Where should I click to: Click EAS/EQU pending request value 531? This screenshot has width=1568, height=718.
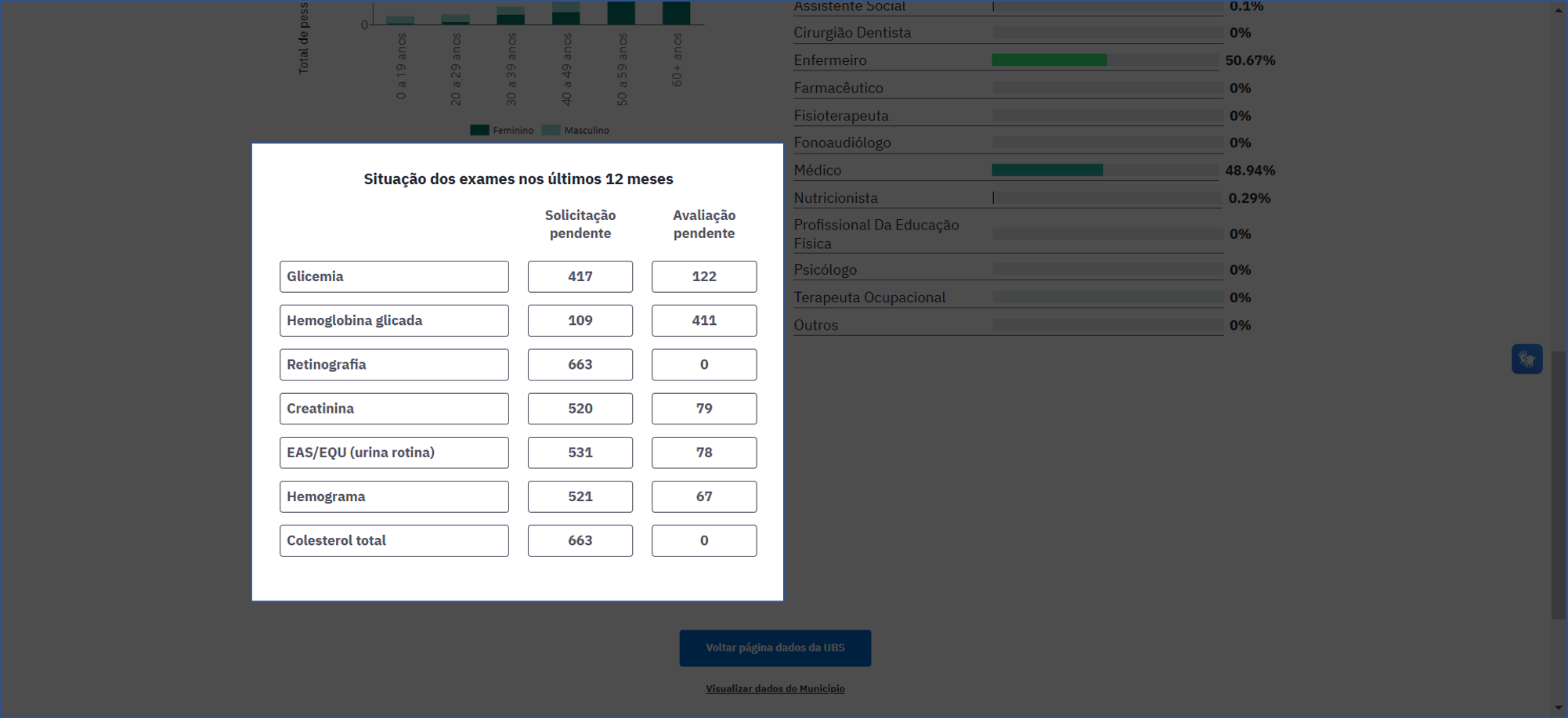580,453
